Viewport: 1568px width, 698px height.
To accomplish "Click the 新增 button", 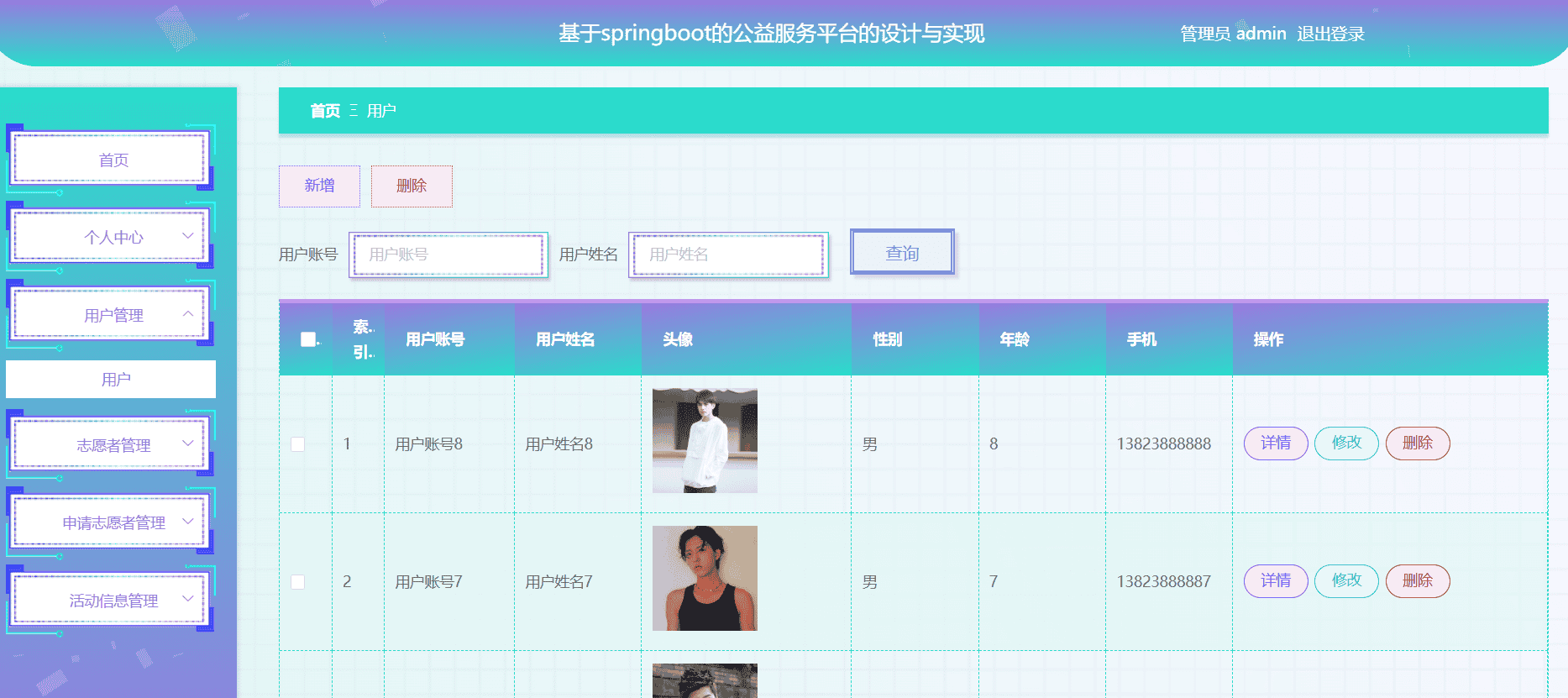I will point(319,186).
